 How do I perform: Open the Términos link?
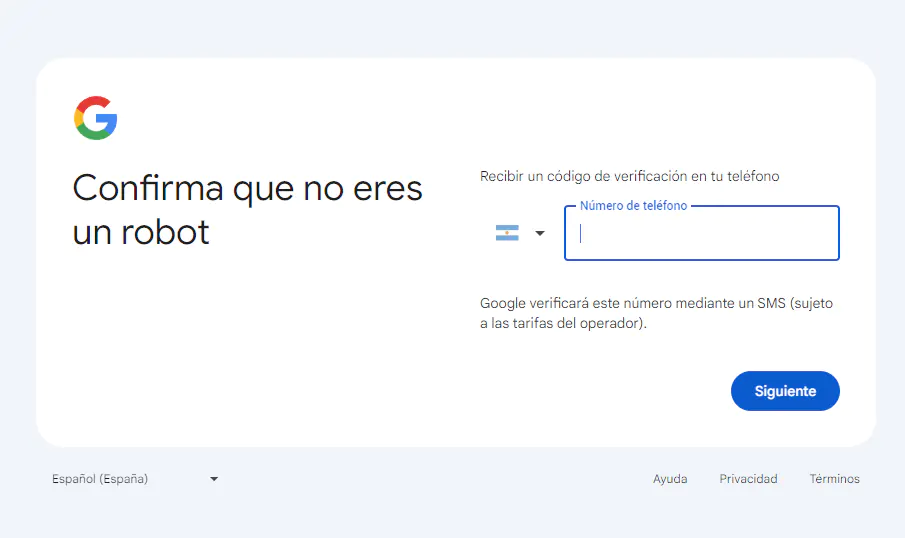(834, 479)
